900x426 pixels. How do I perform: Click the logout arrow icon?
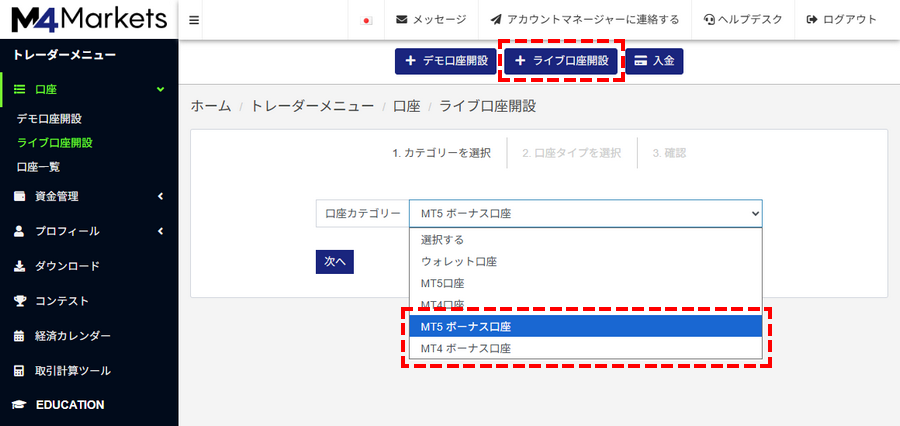click(812, 20)
